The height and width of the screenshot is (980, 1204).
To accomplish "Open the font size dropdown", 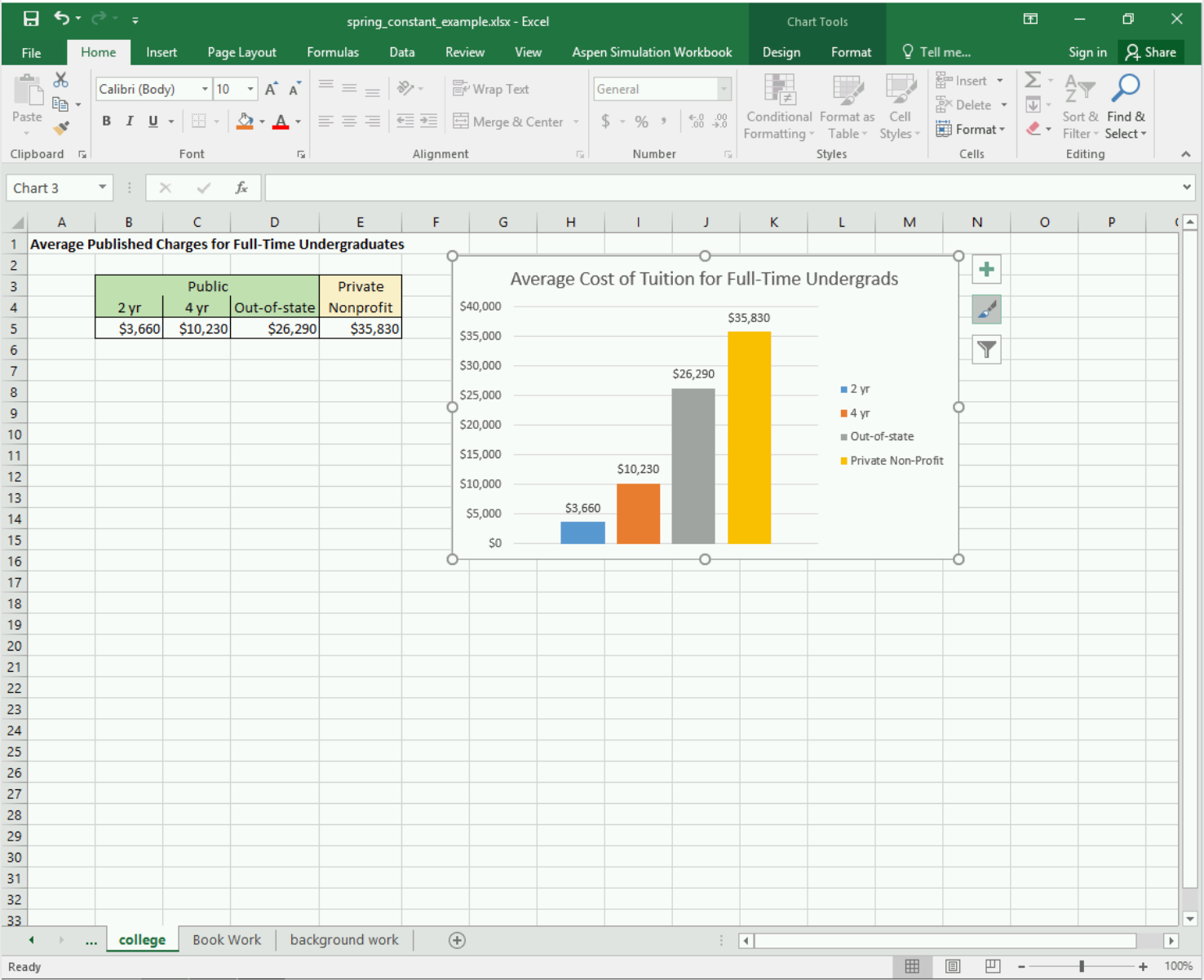I will click(x=250, y=89).
